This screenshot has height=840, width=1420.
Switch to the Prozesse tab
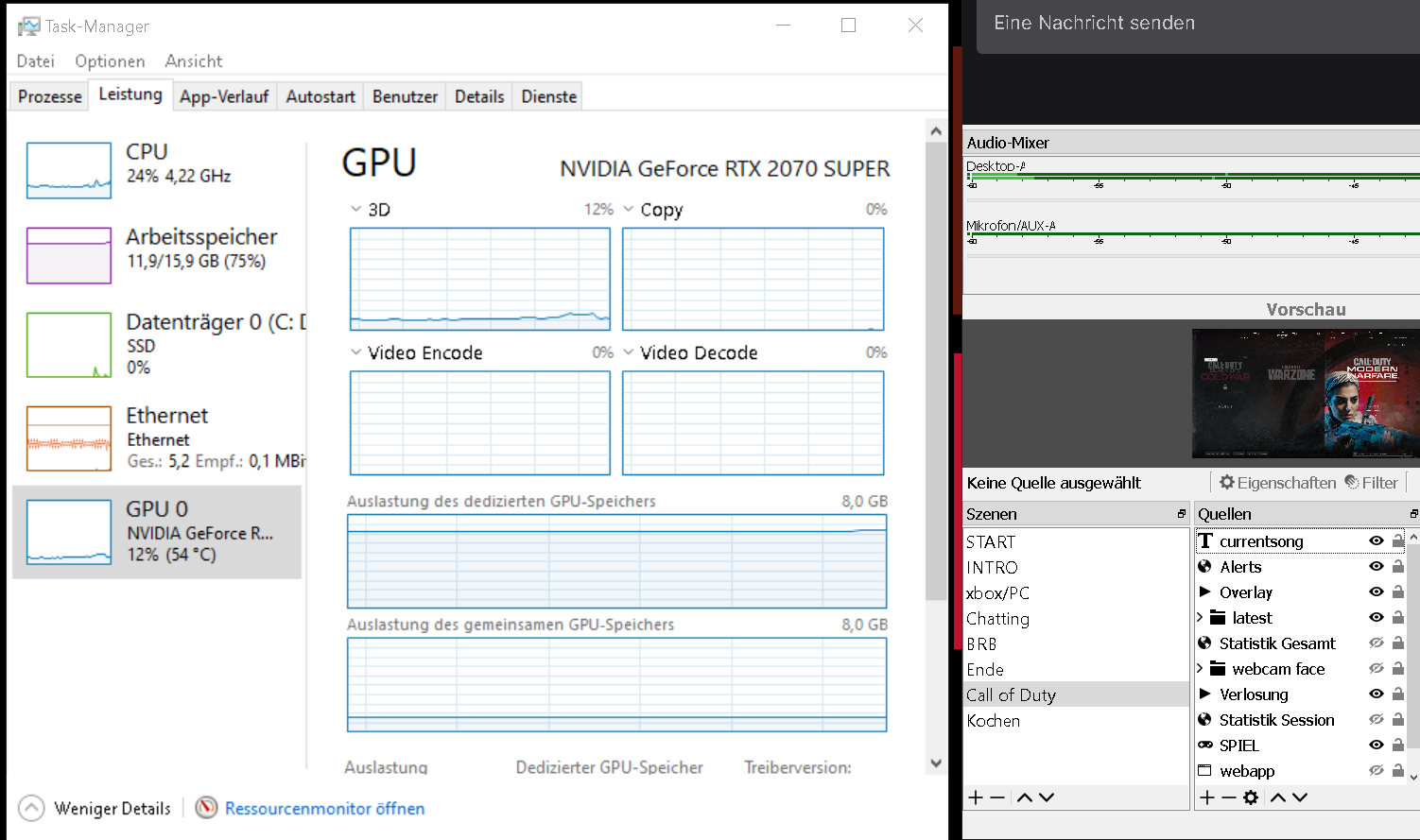click(49, 96)
